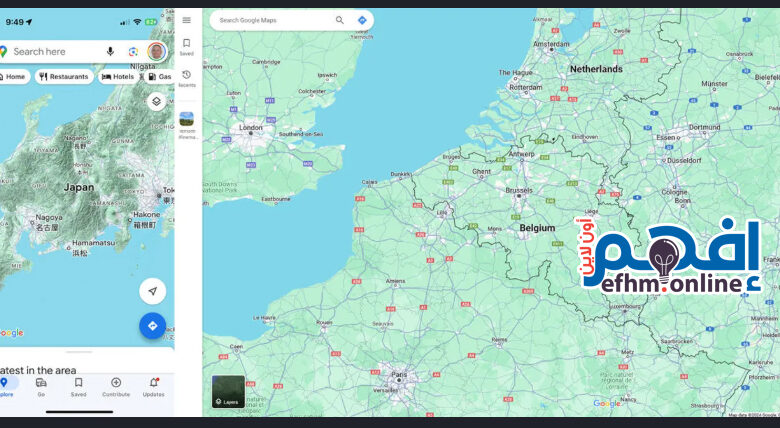Viewport: 780px width, 428px height.
Task: Open the profile avatar in mobile app
Action: pyautogui.click(x=156, y=51)
